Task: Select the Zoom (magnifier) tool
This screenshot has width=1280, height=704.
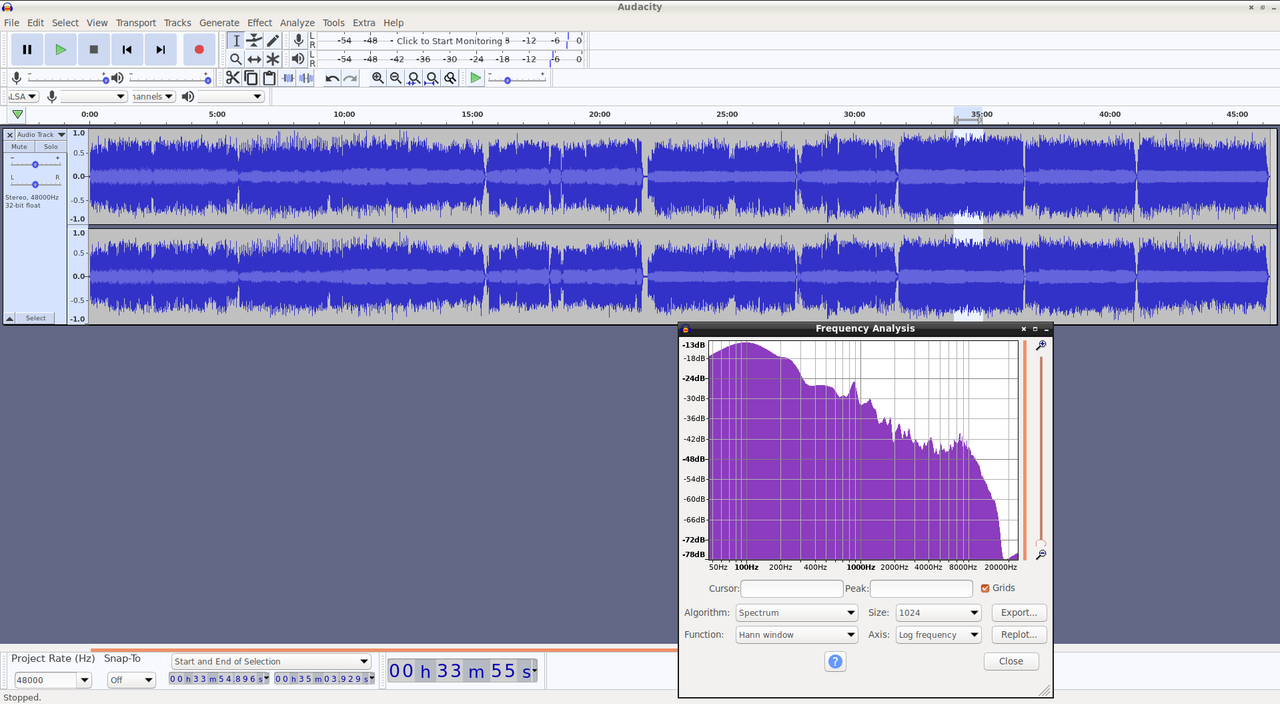Action: pyautogui.click(x=236, y=59)
